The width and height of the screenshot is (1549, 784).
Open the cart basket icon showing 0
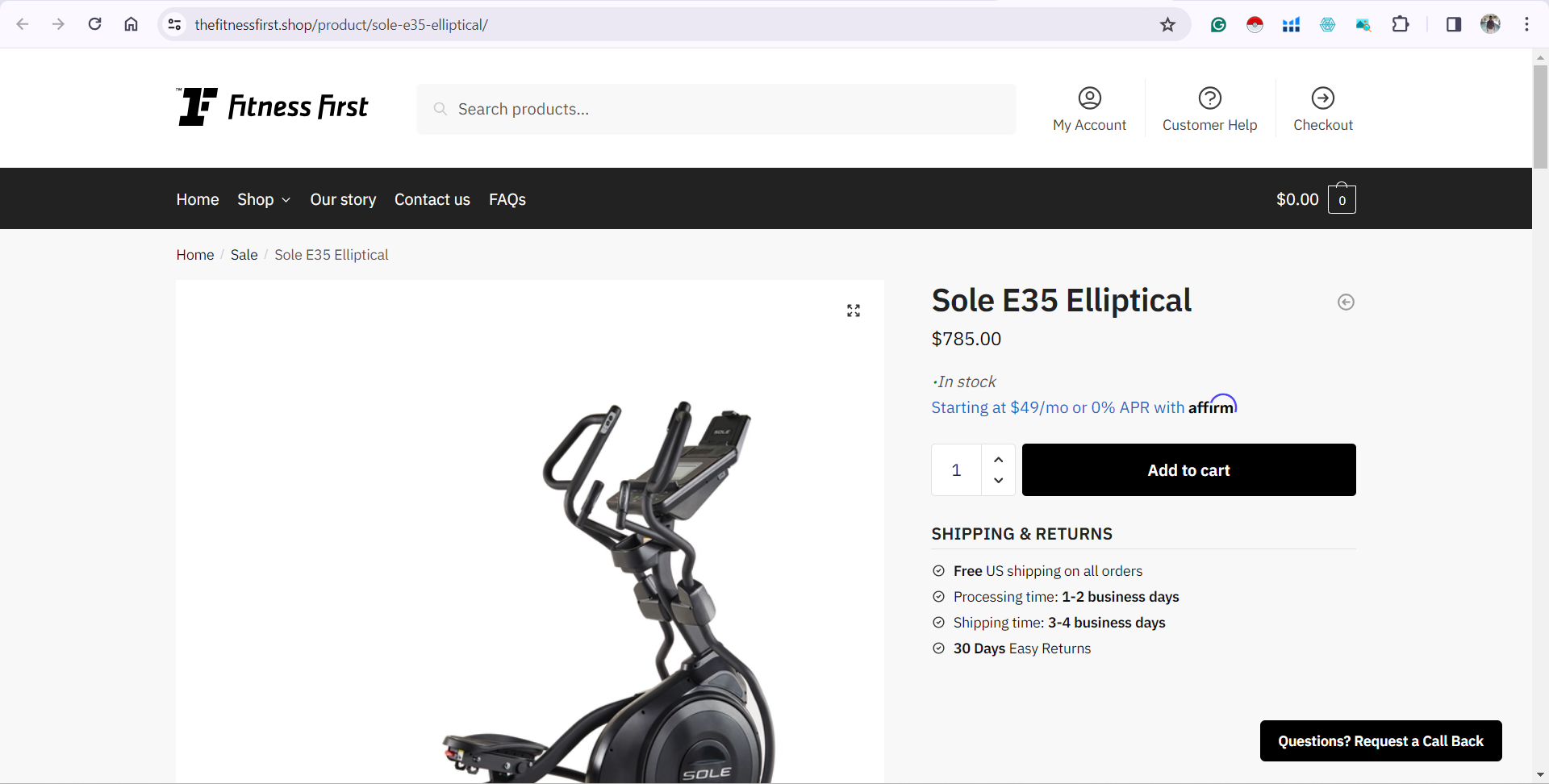coord(1342,199)
